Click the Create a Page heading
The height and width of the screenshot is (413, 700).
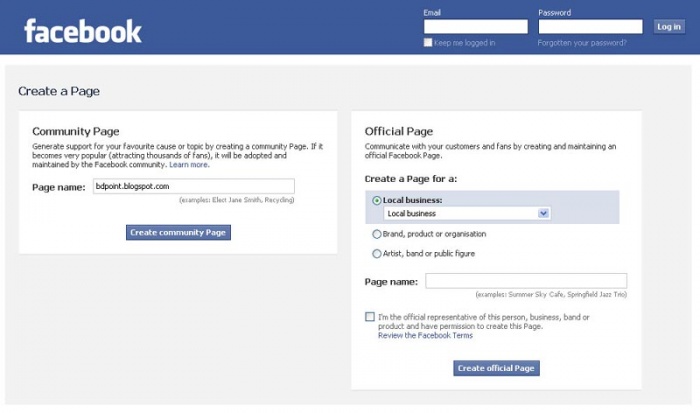click(59, 91)
